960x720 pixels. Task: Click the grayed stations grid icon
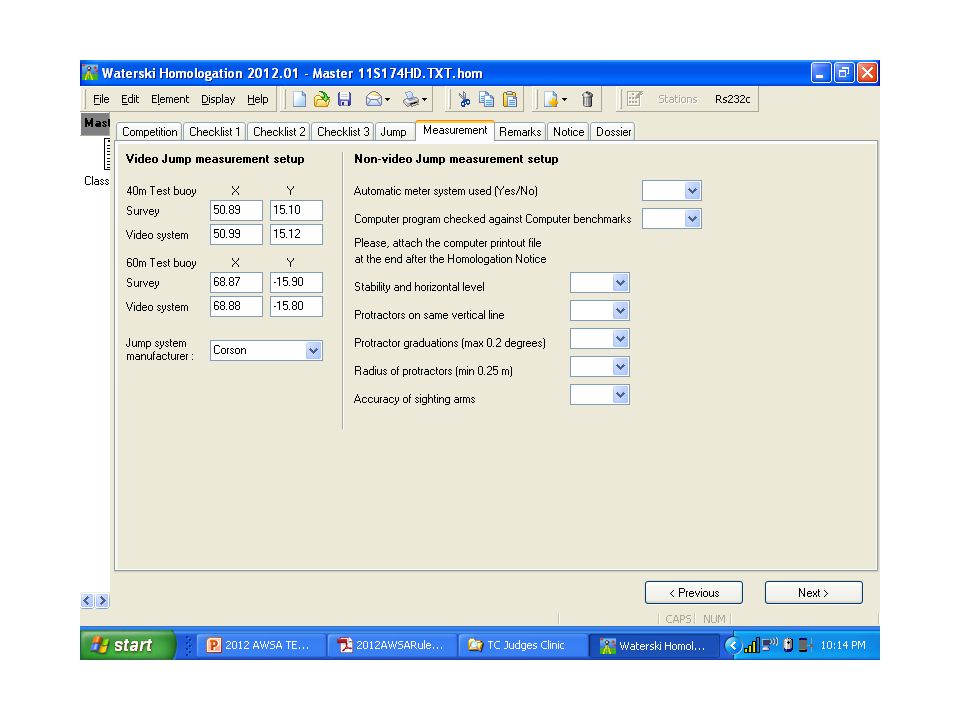pyautogui.click(x=634, y=99)
